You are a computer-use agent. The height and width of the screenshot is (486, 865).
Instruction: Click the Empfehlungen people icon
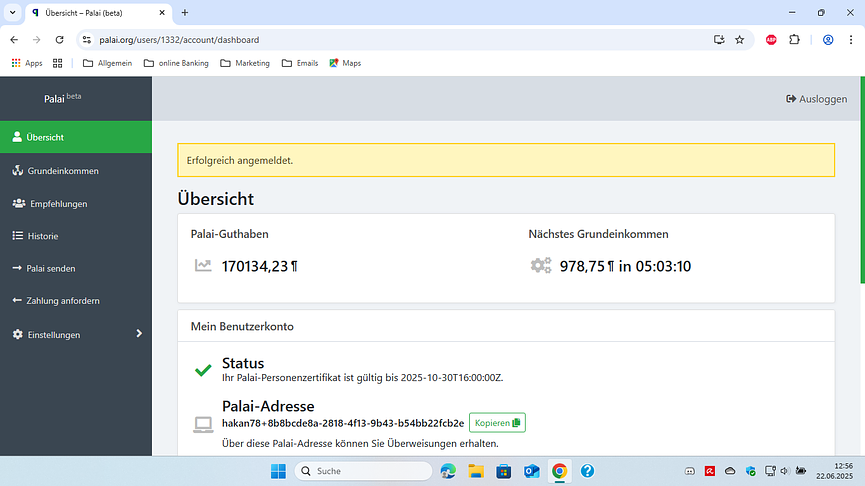point(19,204)
